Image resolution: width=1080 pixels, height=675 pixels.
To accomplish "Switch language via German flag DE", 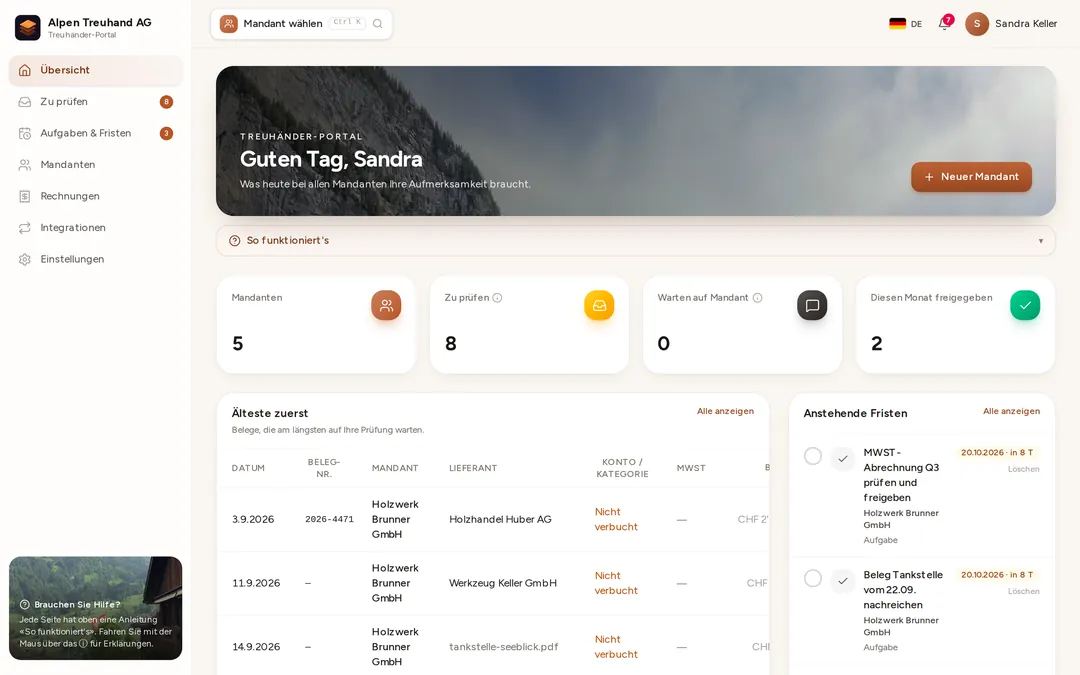I will [x=905, y=23].
